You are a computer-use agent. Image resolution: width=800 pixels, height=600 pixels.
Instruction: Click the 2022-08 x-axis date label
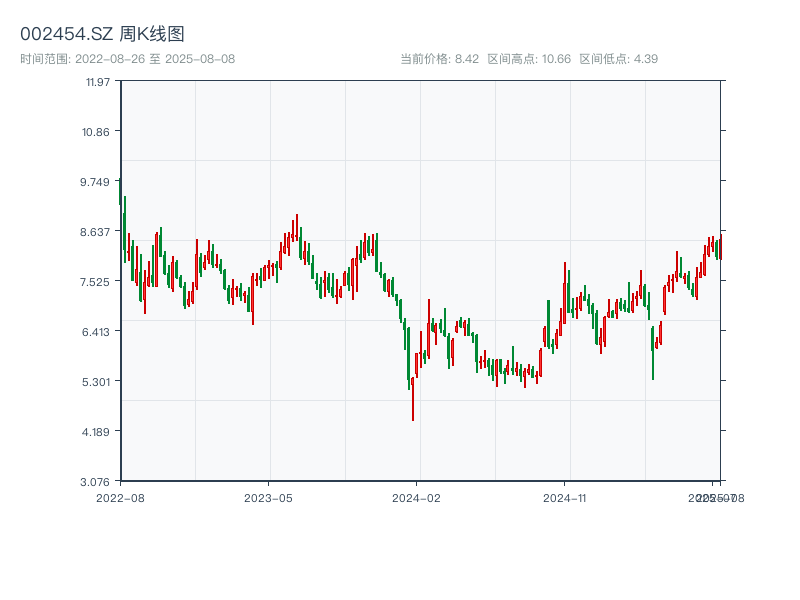tap(120, 497)
